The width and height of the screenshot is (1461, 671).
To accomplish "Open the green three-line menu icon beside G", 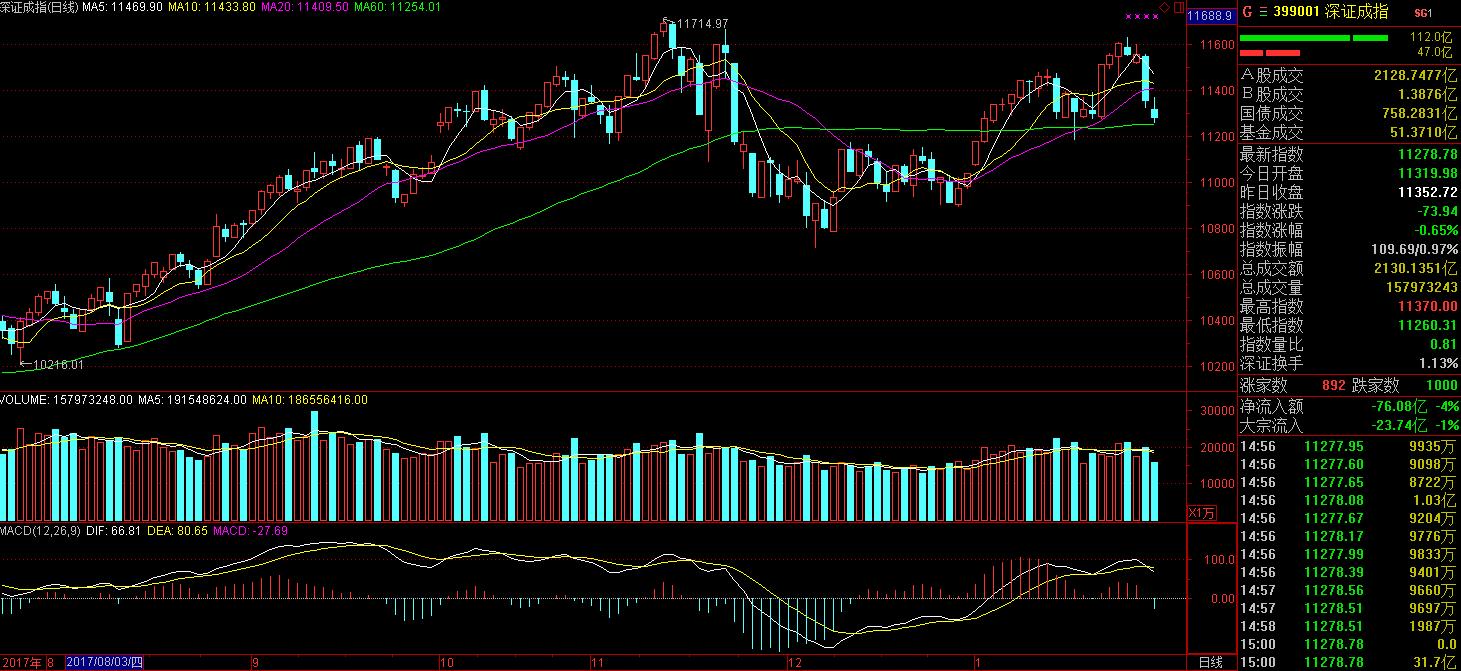I will pyautogui.click(x=1263, y=12).
